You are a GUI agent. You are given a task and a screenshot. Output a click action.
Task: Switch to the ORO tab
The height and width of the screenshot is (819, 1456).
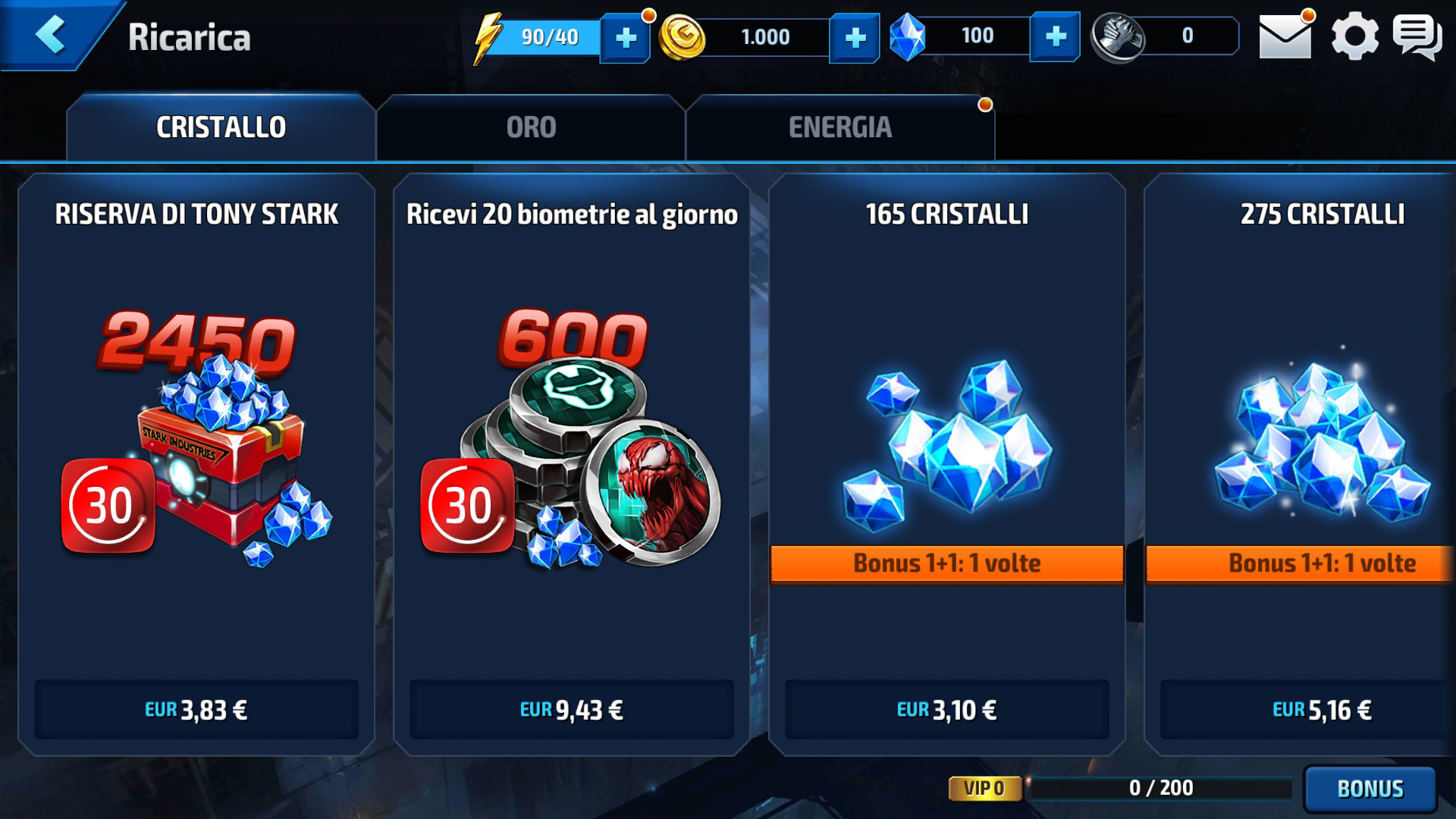coord(531,127)
